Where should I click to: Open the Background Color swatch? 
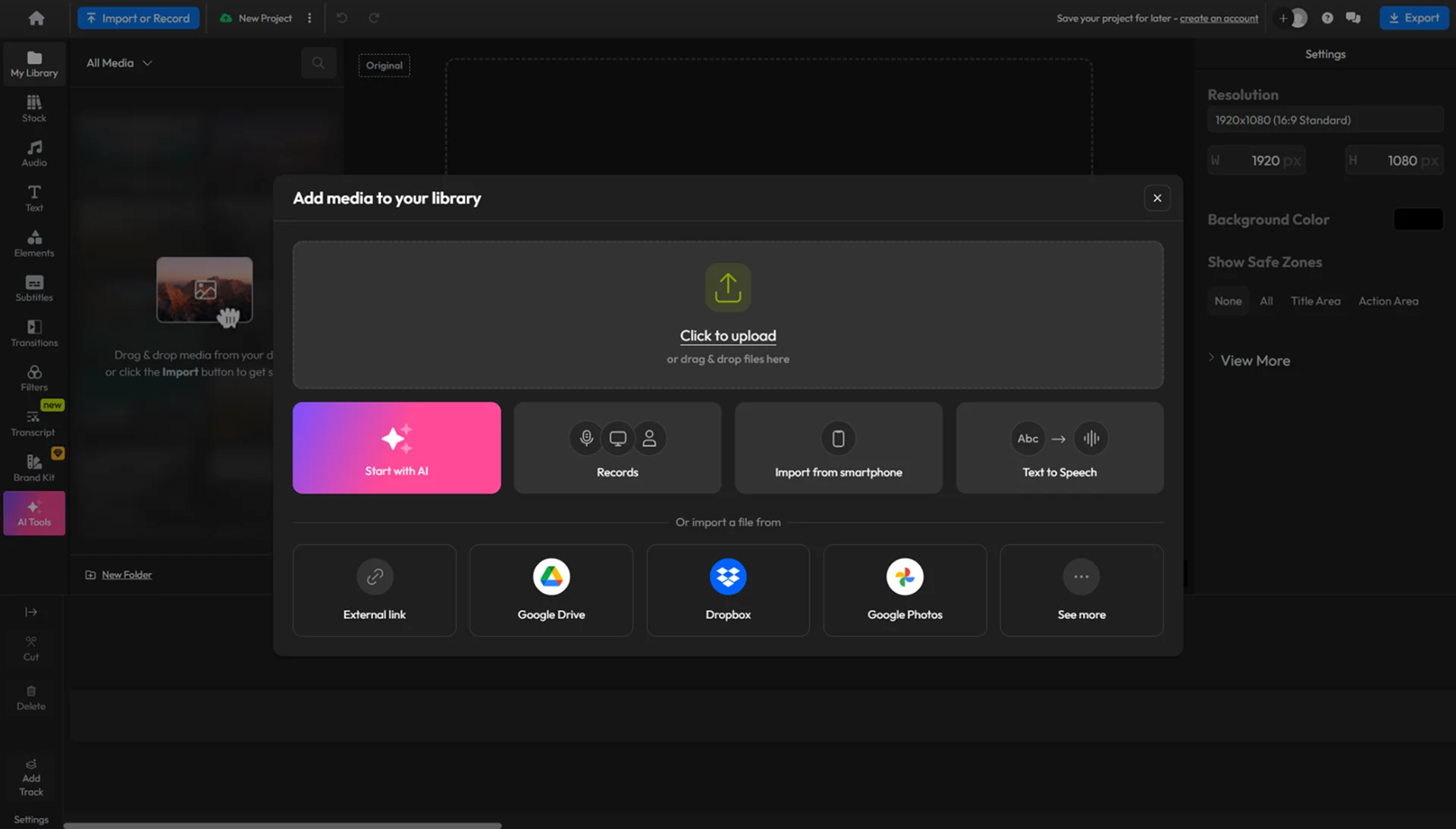tap(1417, 219)
